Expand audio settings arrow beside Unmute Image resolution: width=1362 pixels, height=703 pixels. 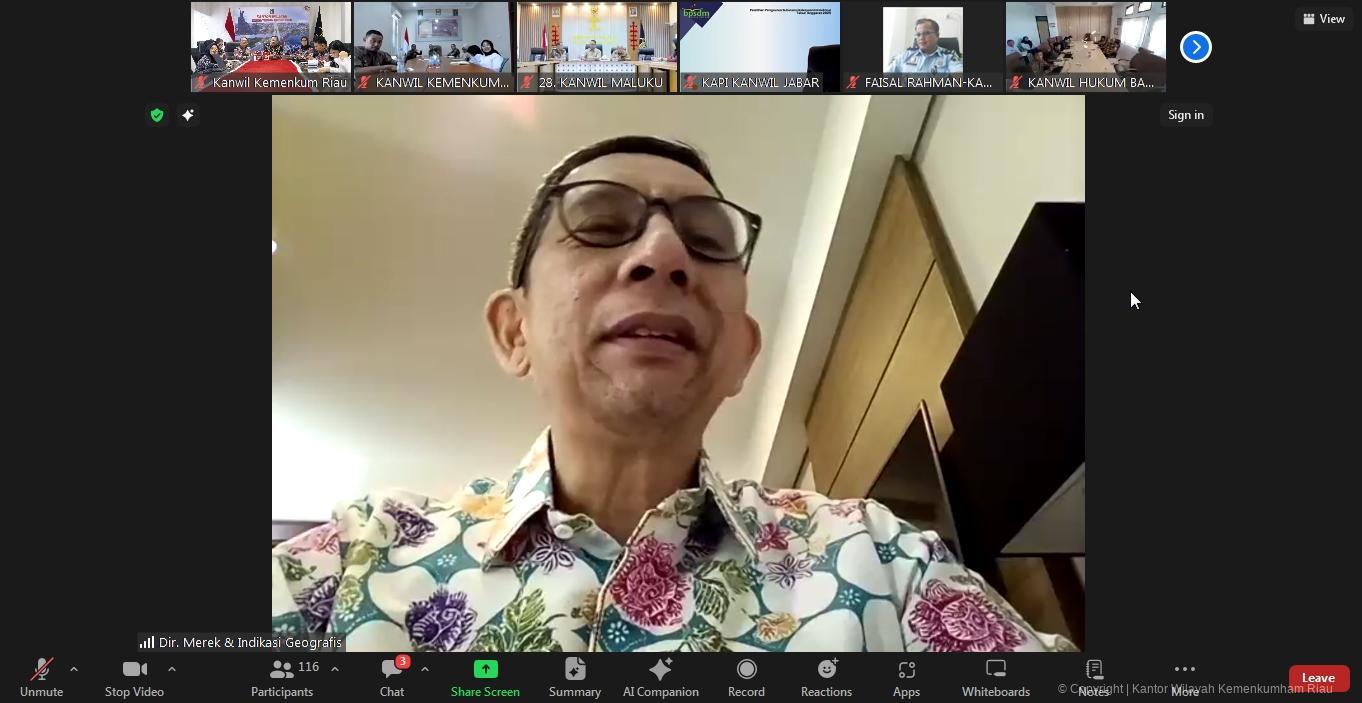click(x=74, y=669)
